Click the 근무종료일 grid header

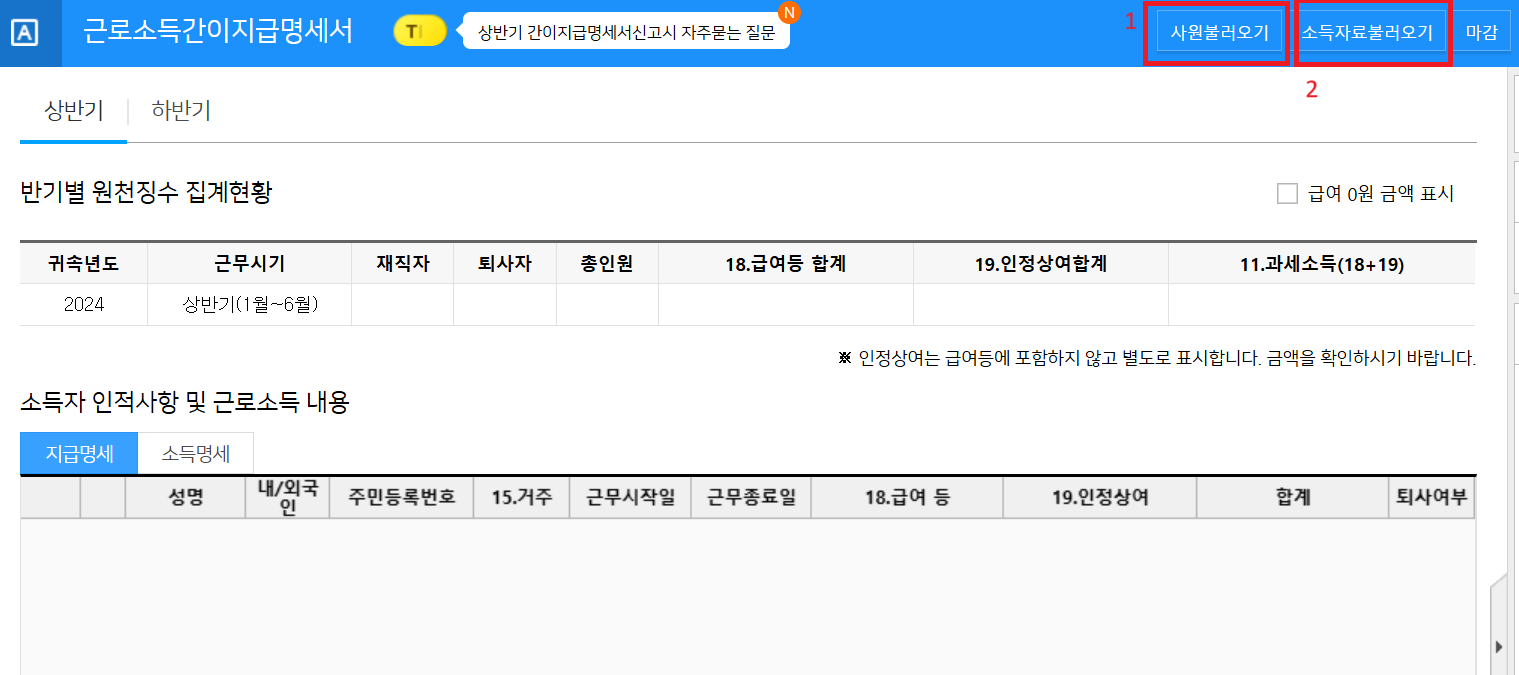pyautogui.click(x=751, y=497)
